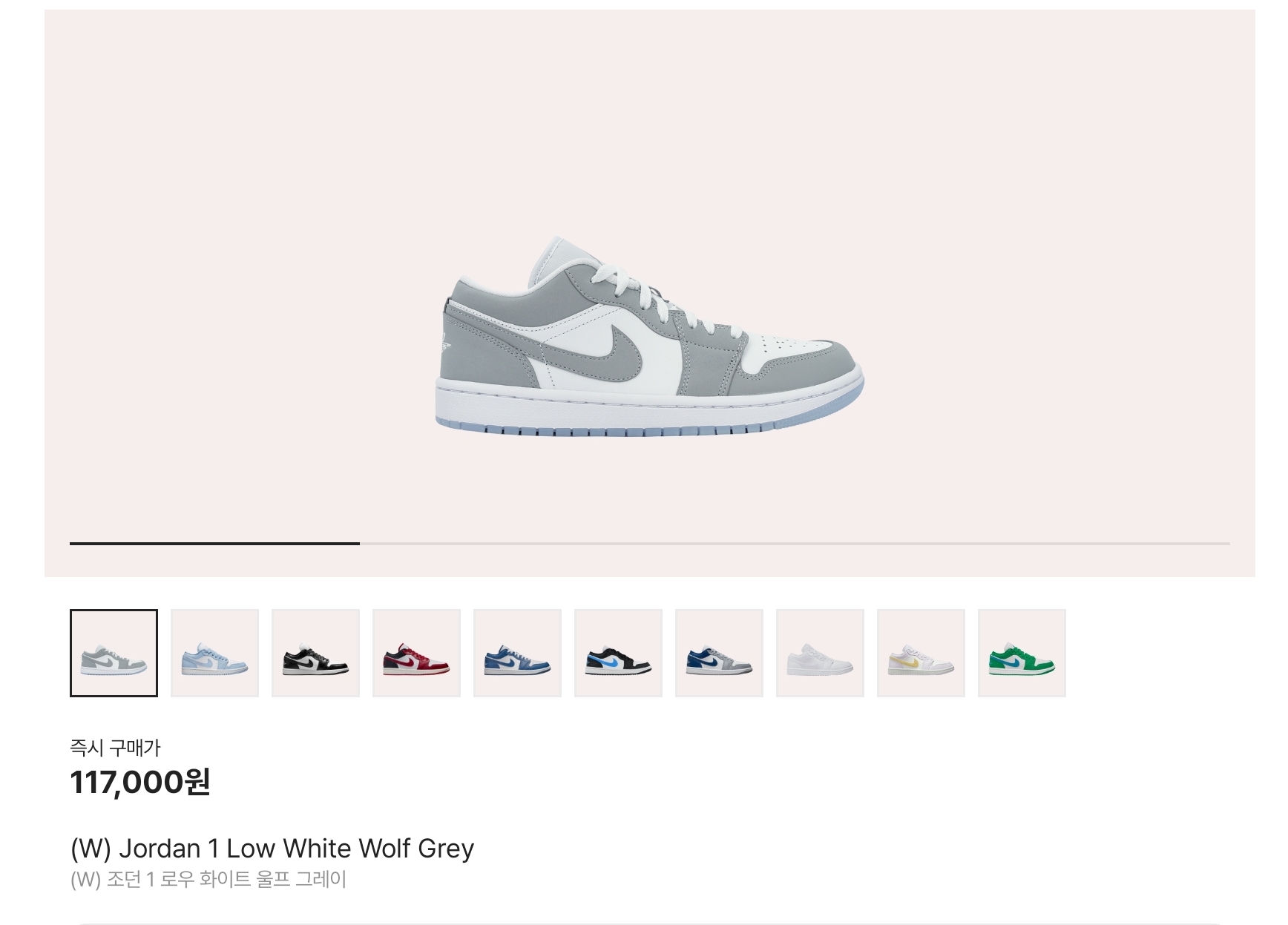
Task: Click the Korean product name subtitle
Action: tap(208, 880)
